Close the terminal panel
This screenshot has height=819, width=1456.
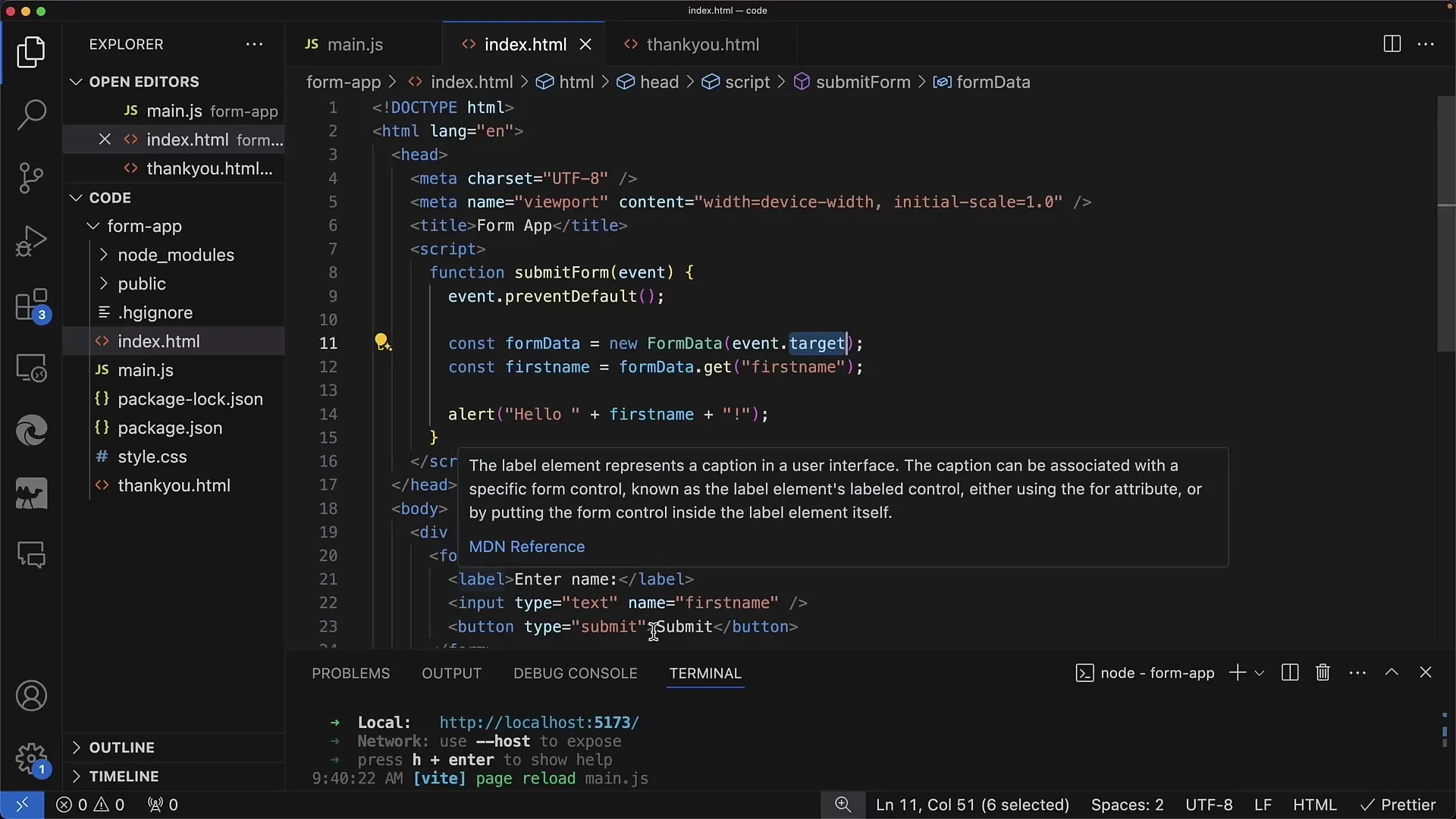point(1426,672)
